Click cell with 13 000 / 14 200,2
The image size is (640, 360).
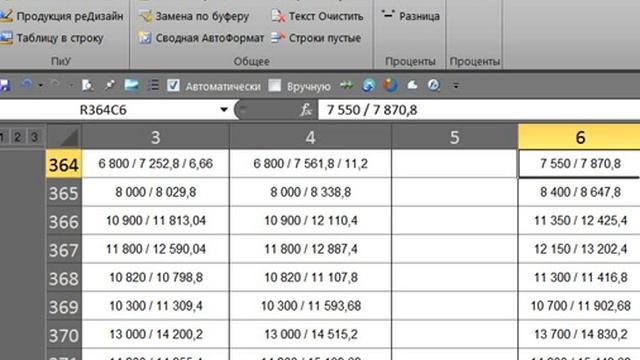tap(156, 335)
